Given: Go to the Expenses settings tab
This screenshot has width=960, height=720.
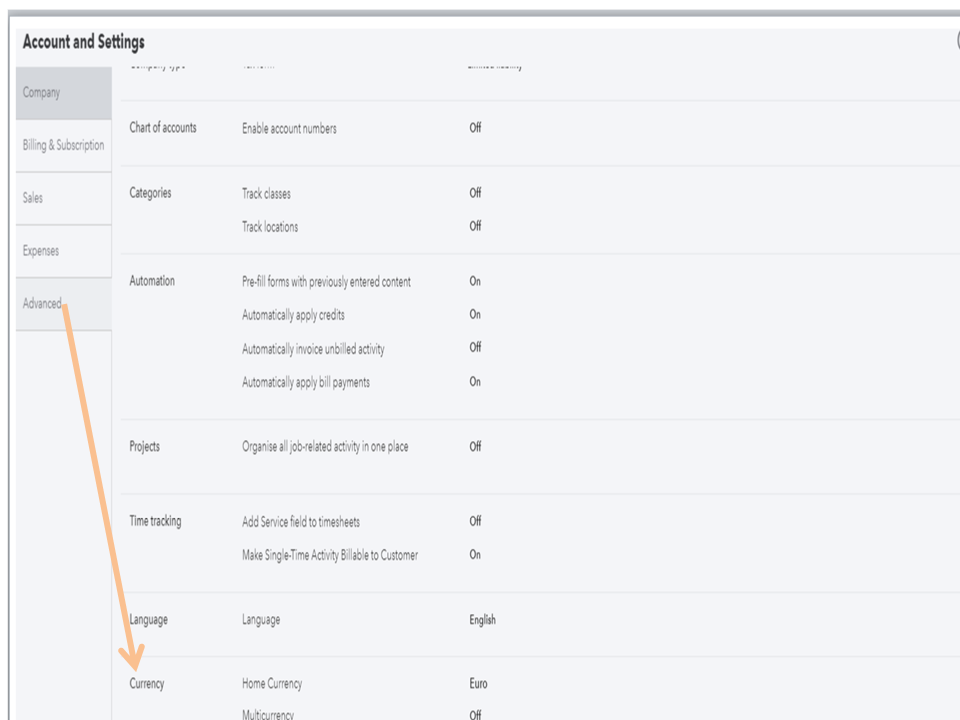Looking at the screenshot, I should [x=41, y=251].
